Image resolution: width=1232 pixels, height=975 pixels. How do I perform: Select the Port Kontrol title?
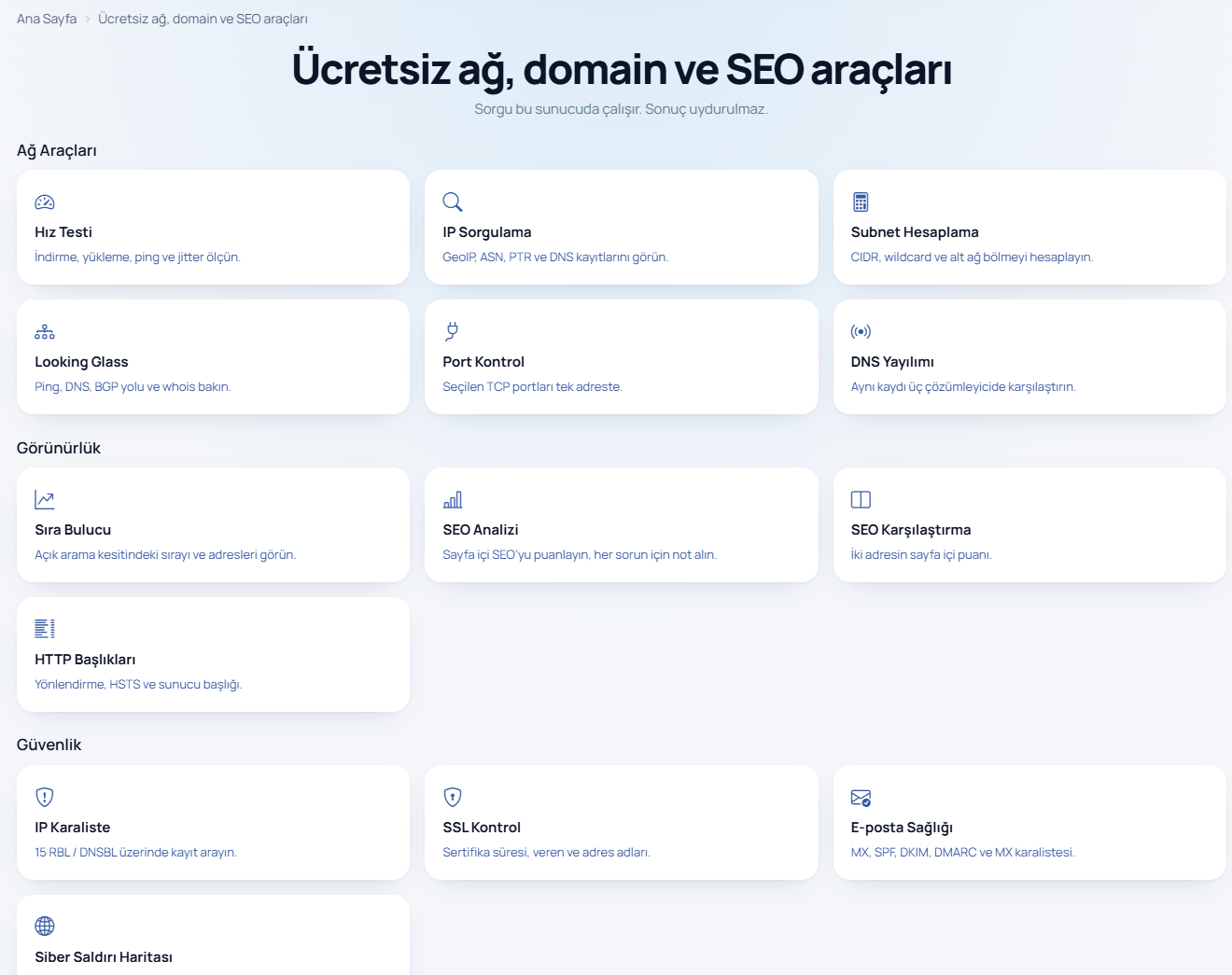coord(483,362)
